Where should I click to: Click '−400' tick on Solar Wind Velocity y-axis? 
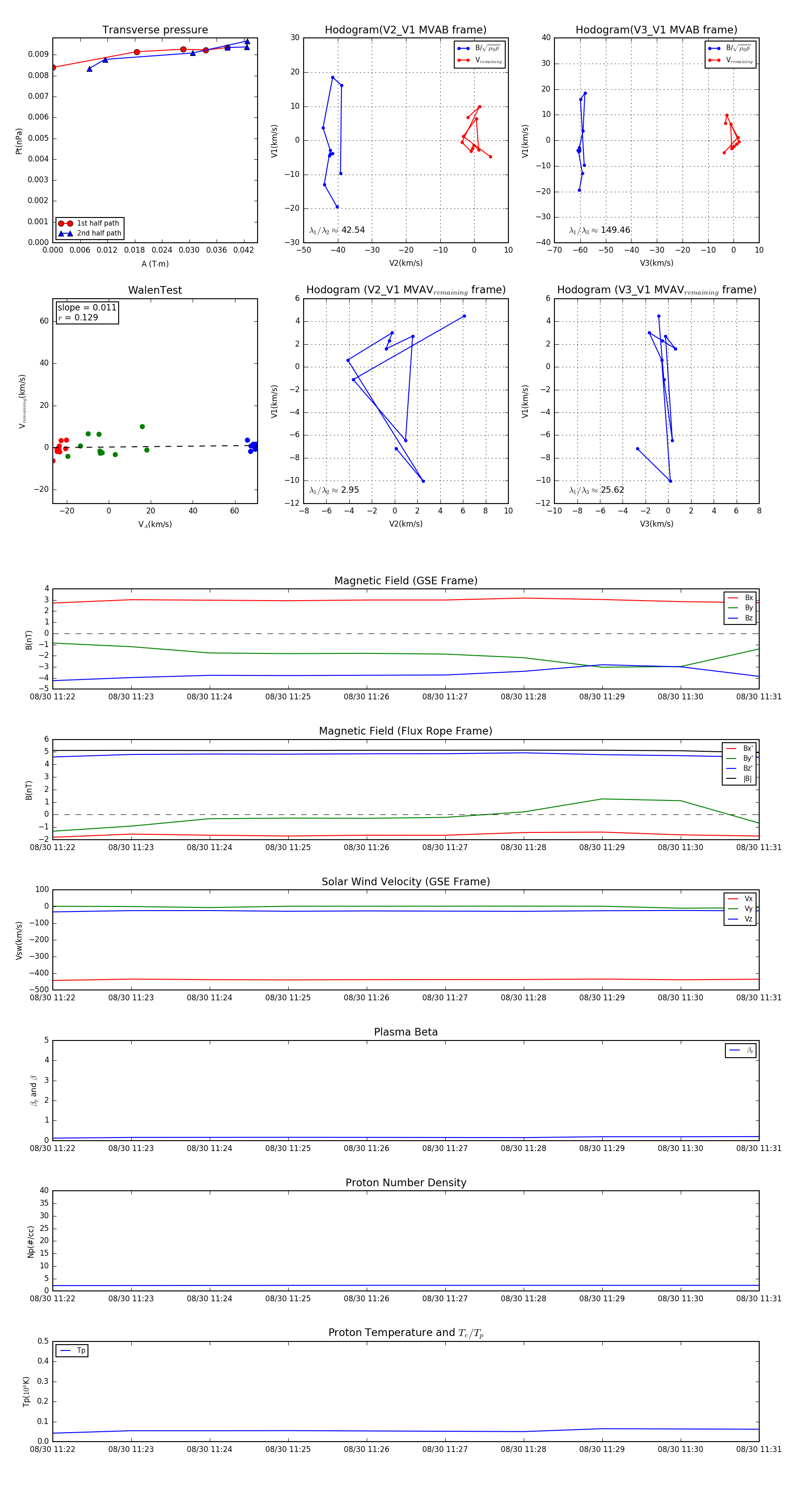click(x=38, y=973)
